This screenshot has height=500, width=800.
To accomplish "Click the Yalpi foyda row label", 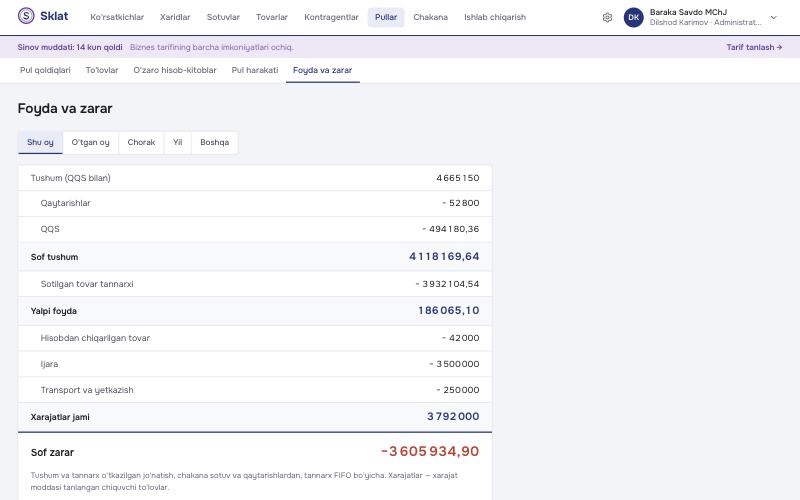I will click(x=54, y=311).
